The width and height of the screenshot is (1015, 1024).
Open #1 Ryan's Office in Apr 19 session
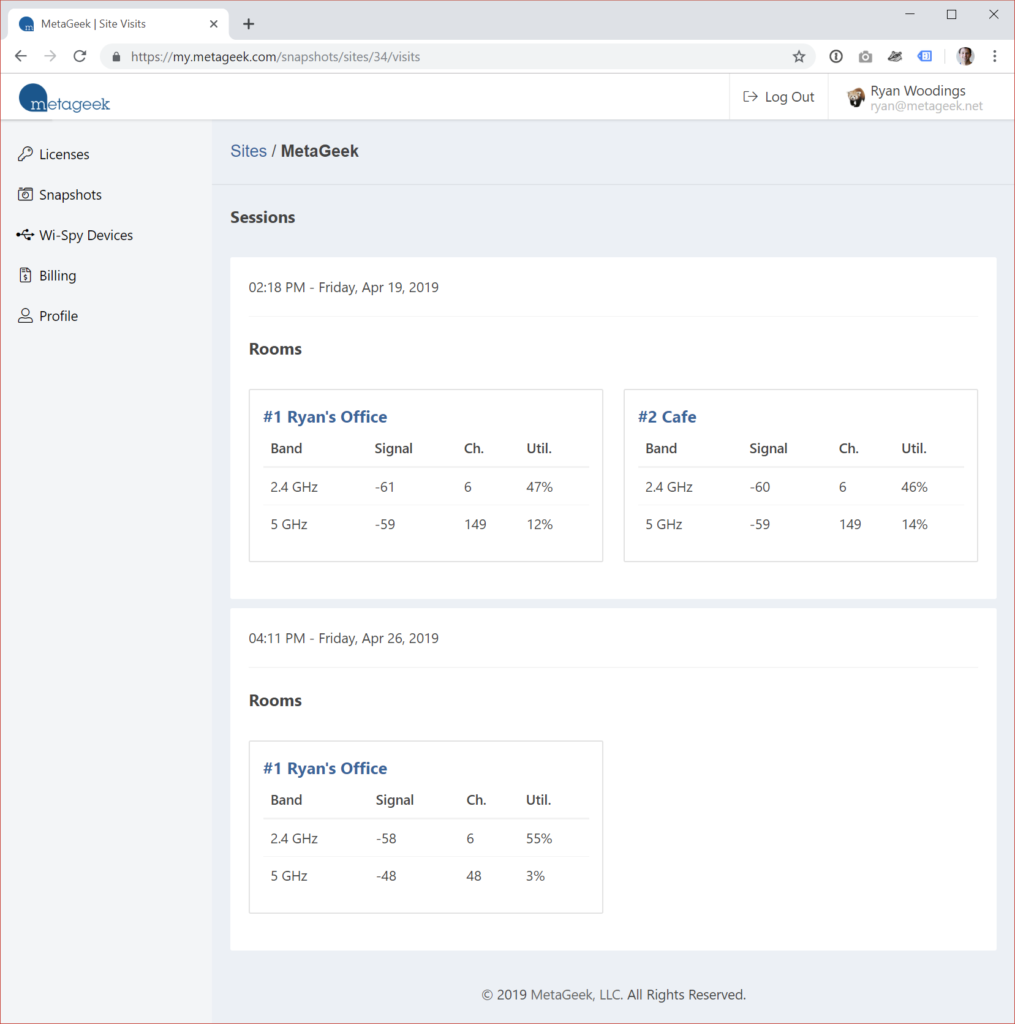(325, 417)
